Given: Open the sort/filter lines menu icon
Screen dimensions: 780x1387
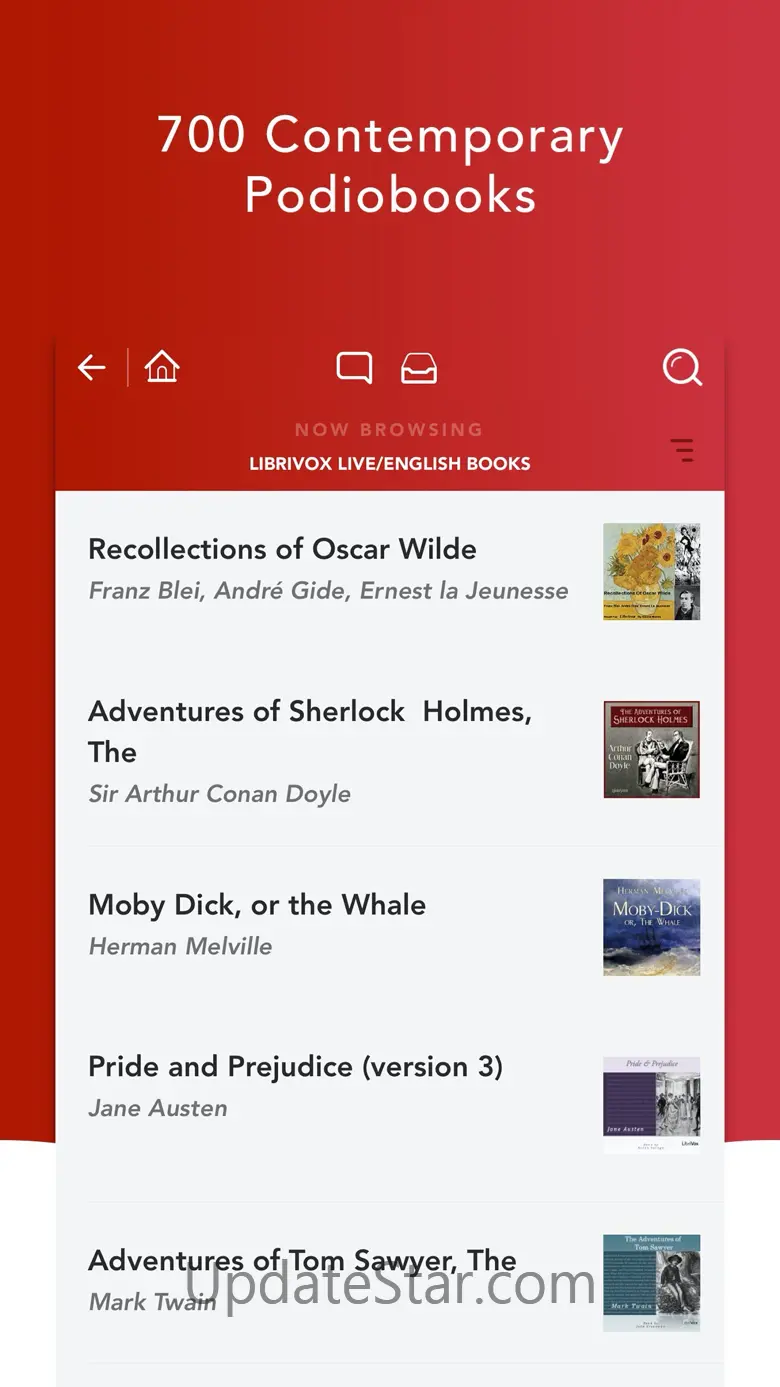Looking at the screenshot, I should pos(682,450).
